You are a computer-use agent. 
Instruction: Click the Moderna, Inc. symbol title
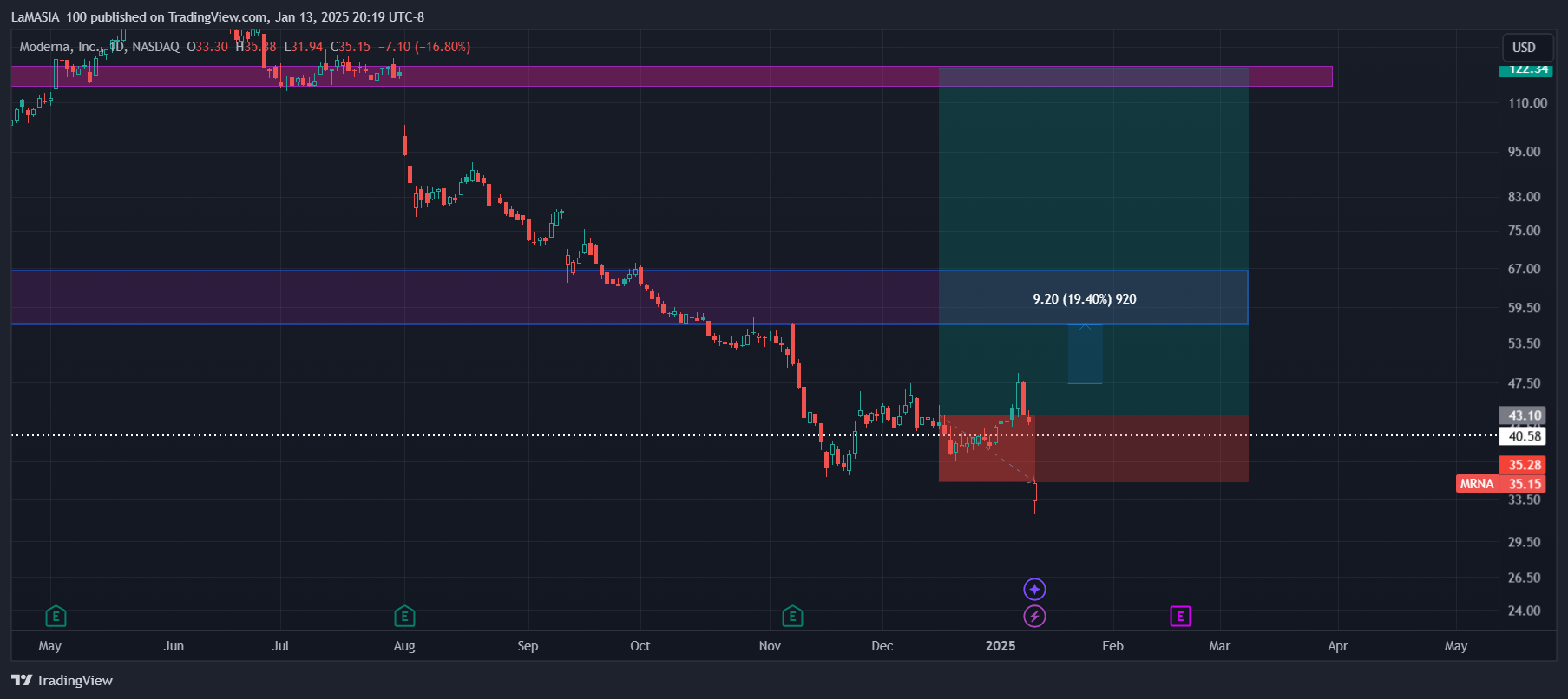pyautogui.click(x=59, y=47)
